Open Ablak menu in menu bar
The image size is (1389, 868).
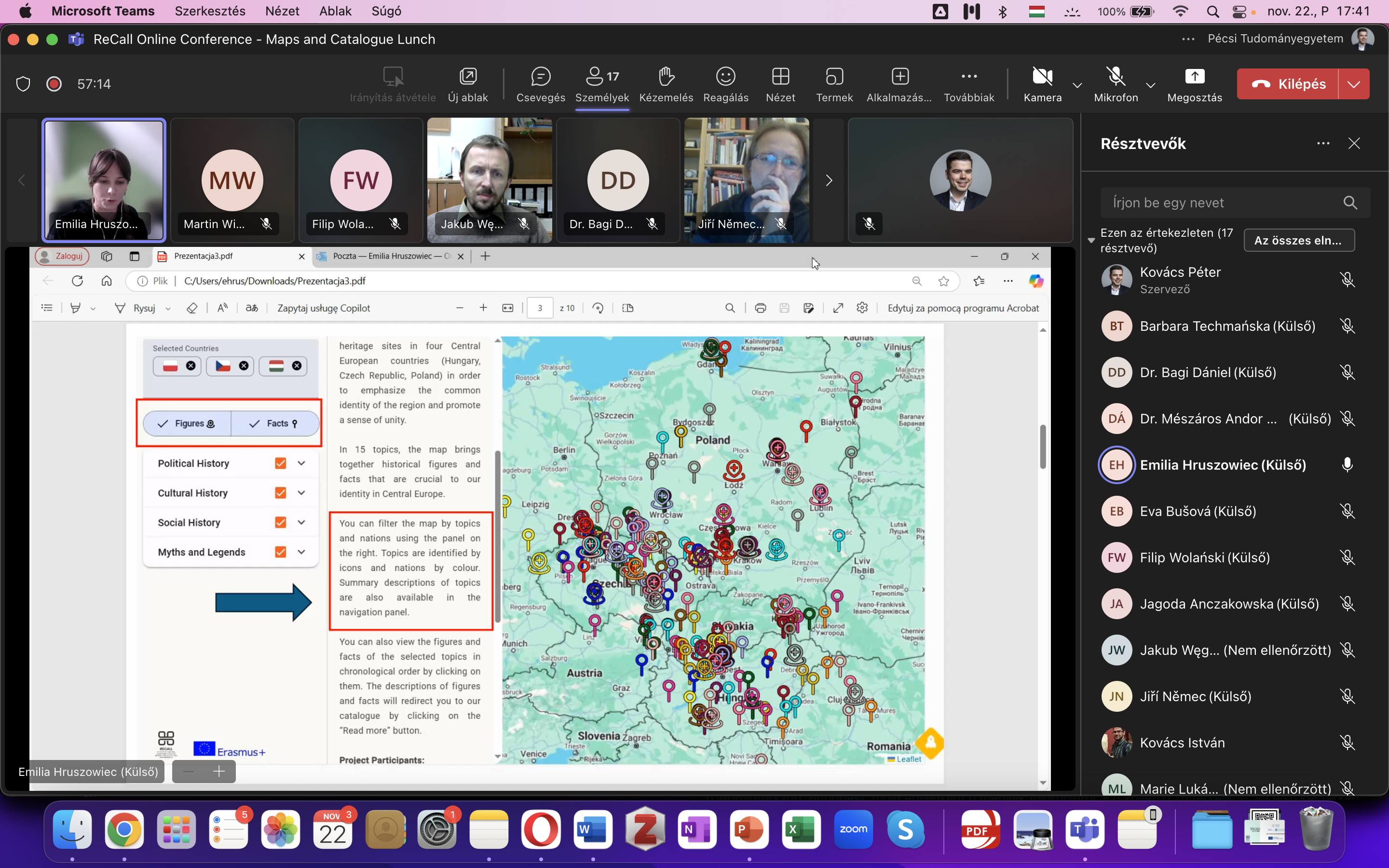[x=335, y=11]
